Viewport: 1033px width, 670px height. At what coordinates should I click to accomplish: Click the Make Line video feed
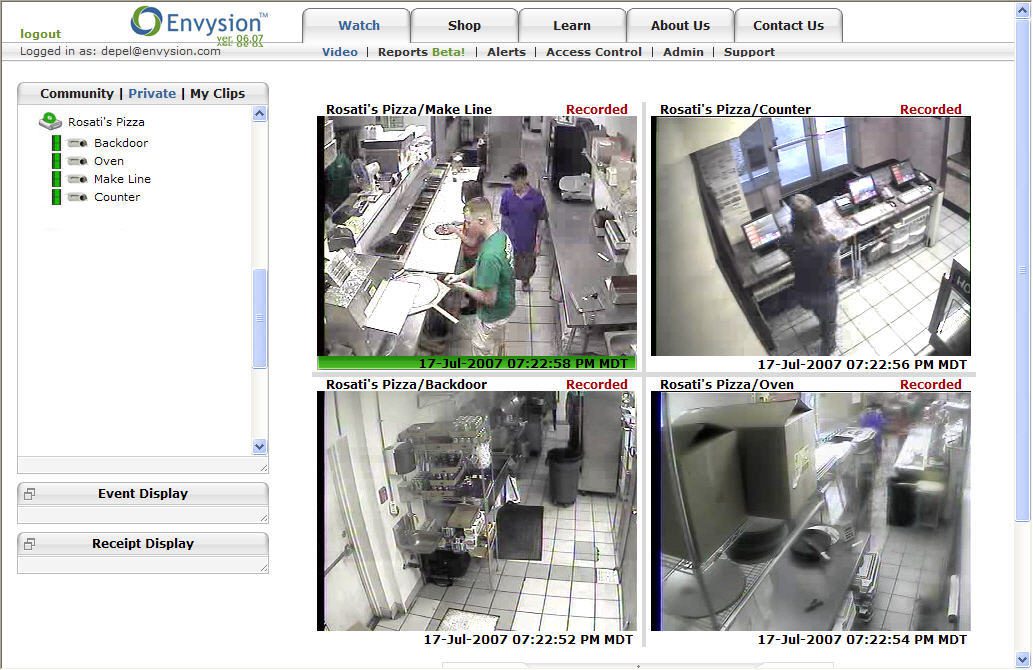[x=477, y=237]
